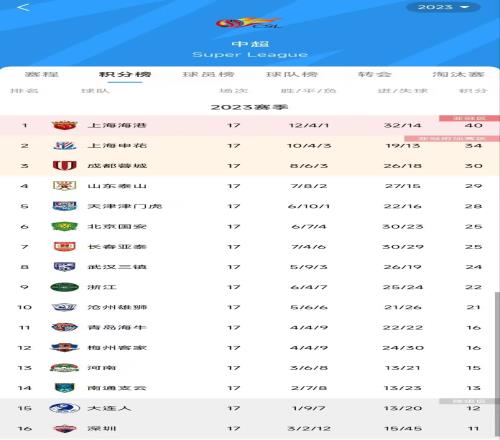Open the 转会 tab

coord(375,74)
